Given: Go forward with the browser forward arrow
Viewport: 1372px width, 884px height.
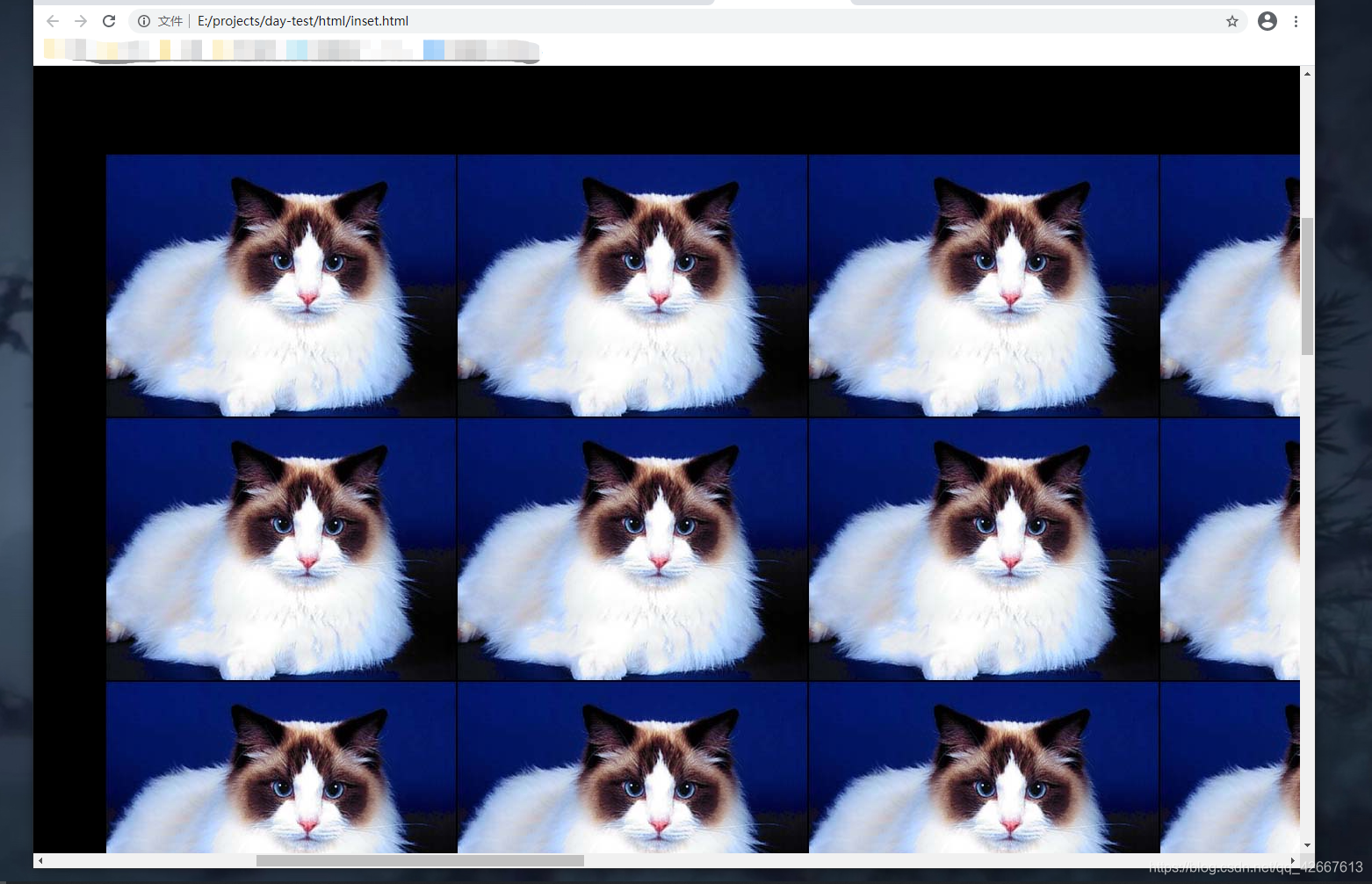Looking at the screenshot, I should pos(81,21).
